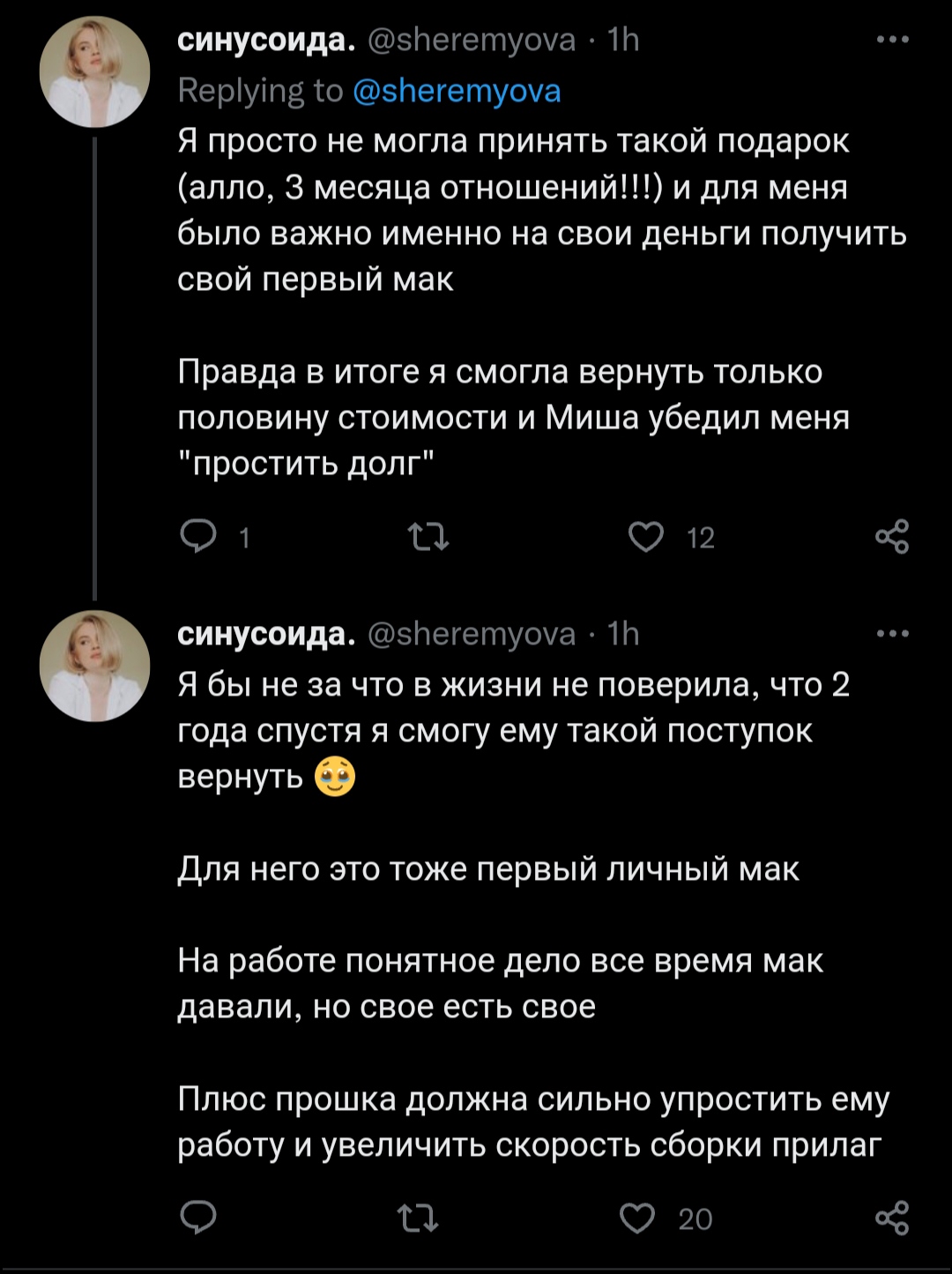Open синусоида profile name on second tweet
Viewport: 952px width, 1274px height.
tap(266, 633)
